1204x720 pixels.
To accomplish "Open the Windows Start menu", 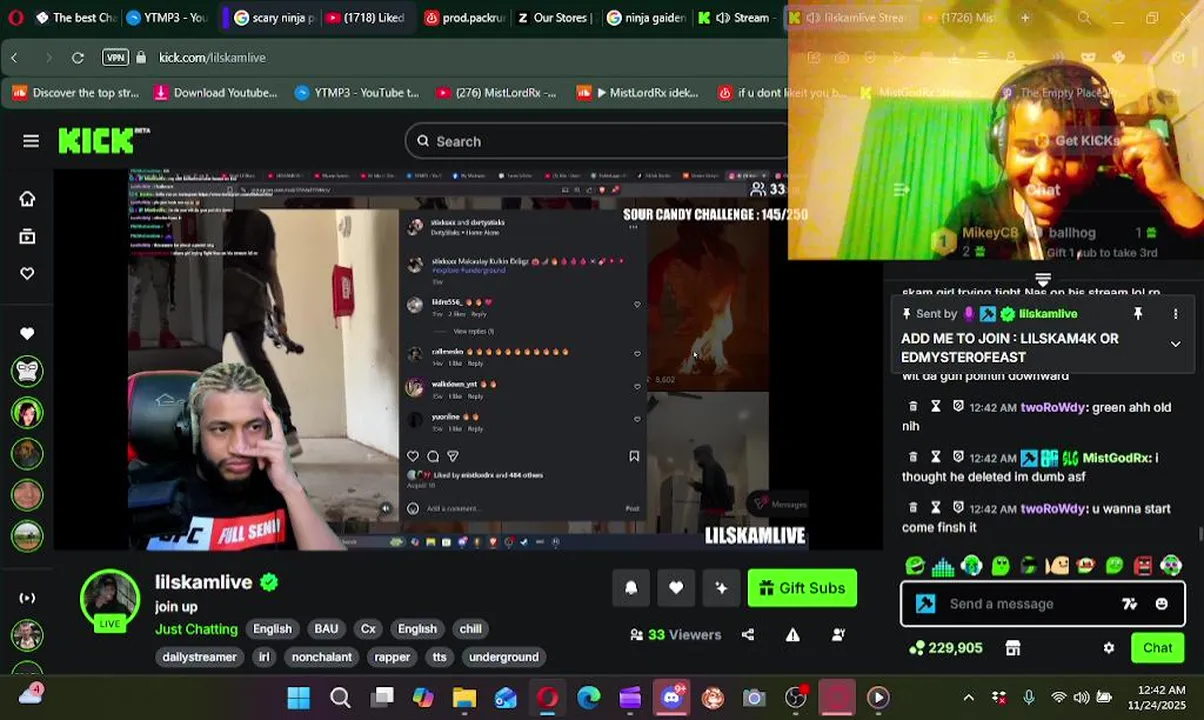I will coord(298,697).
